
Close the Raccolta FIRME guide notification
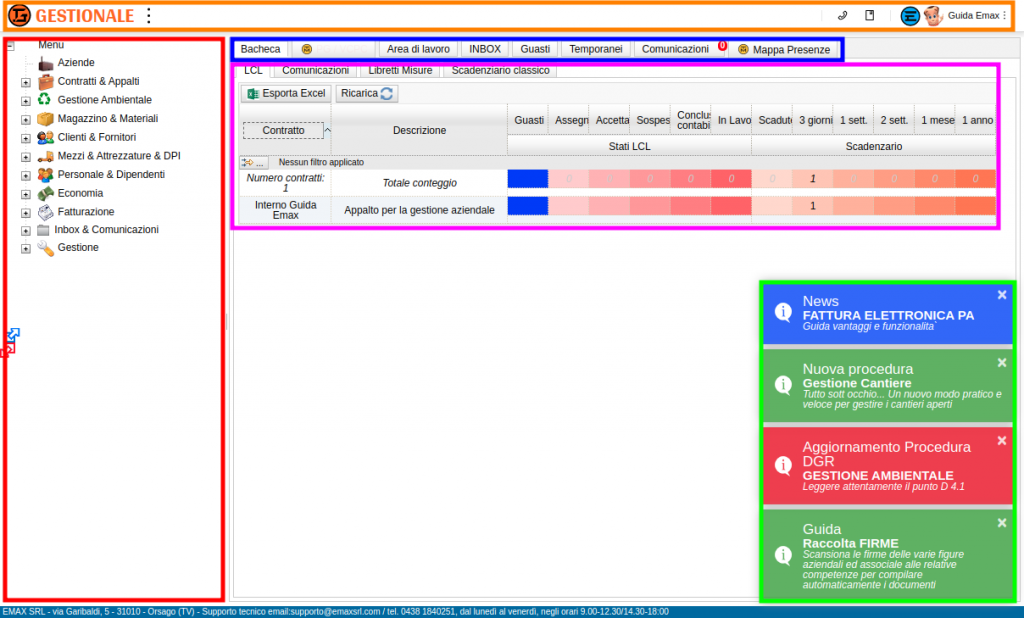click(x=1002, y=523)
